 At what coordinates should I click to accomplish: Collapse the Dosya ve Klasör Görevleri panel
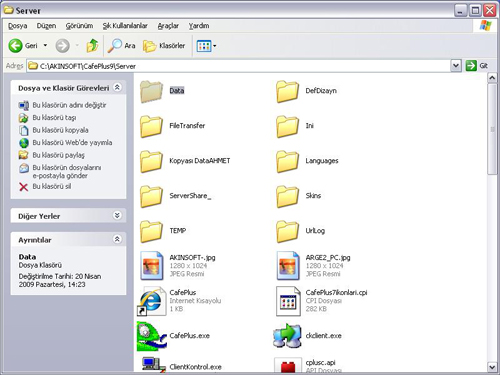[117, 88]
